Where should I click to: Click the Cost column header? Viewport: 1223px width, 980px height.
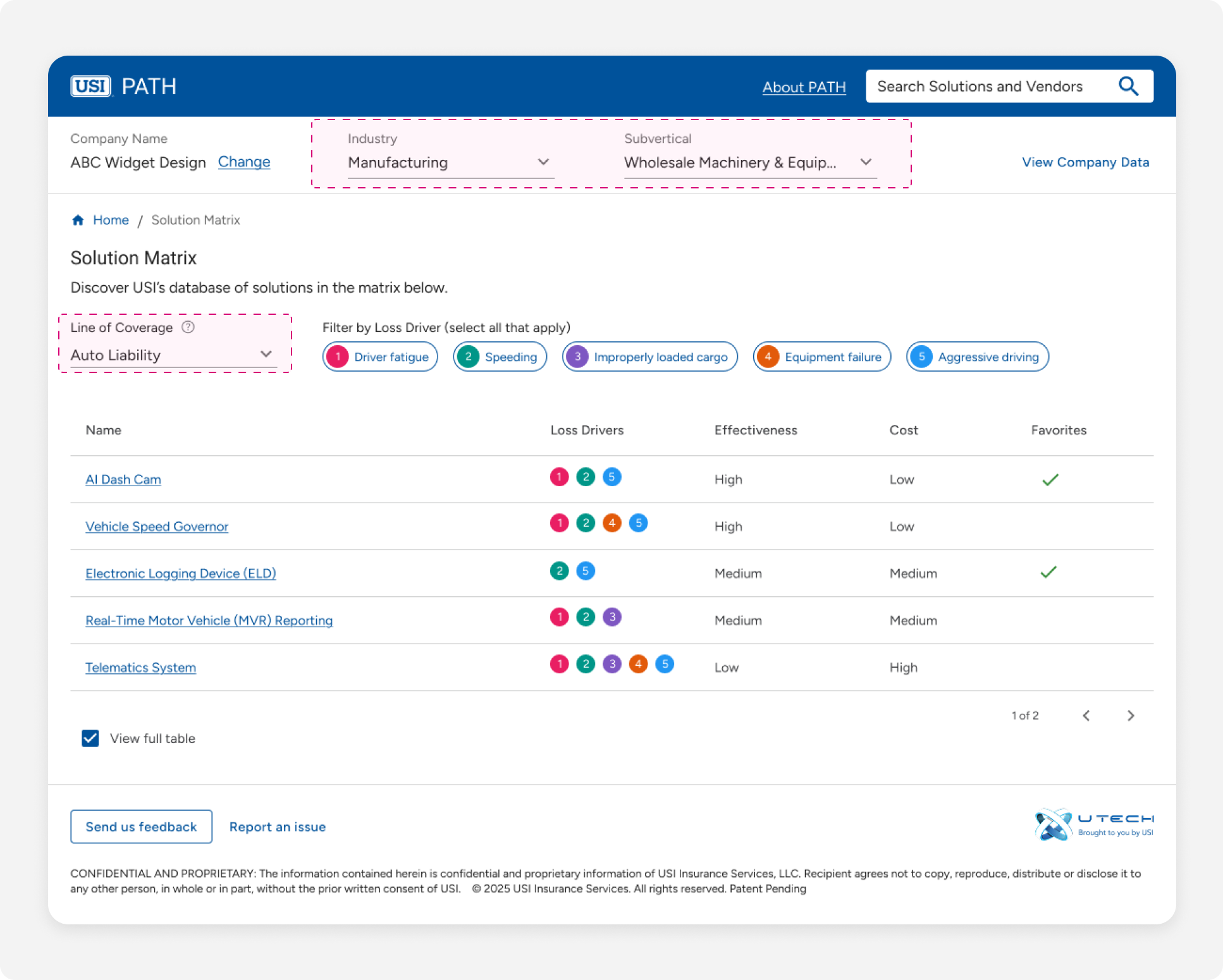(904, 430)
